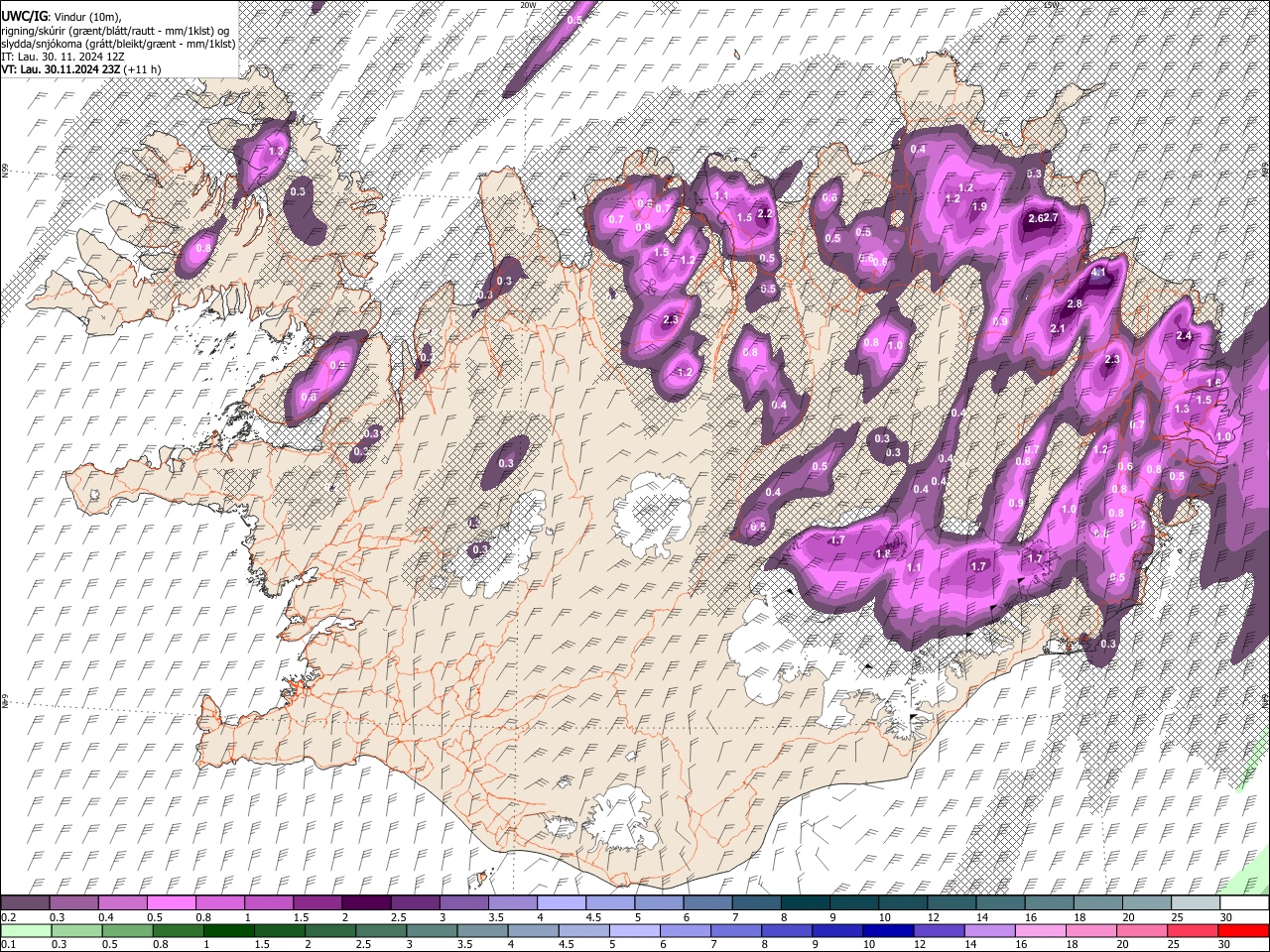This screenshot has width=1270, height=952.
Task: Click the 'VT: Lau. 30.11.2024 23Z (+11 h)' line
Action: point(81,69)
